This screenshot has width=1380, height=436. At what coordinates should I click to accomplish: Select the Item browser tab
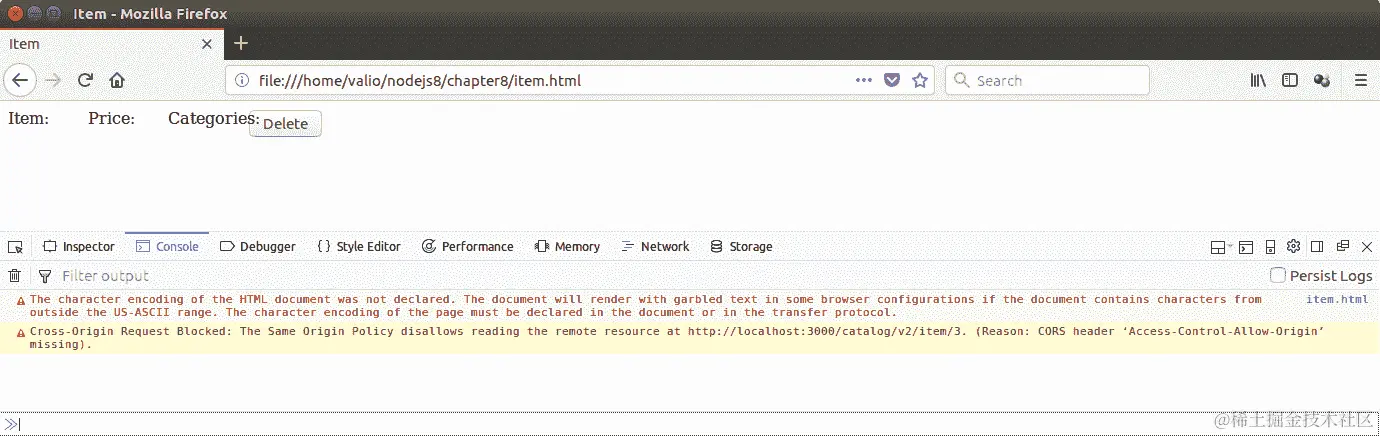(111, 44)
